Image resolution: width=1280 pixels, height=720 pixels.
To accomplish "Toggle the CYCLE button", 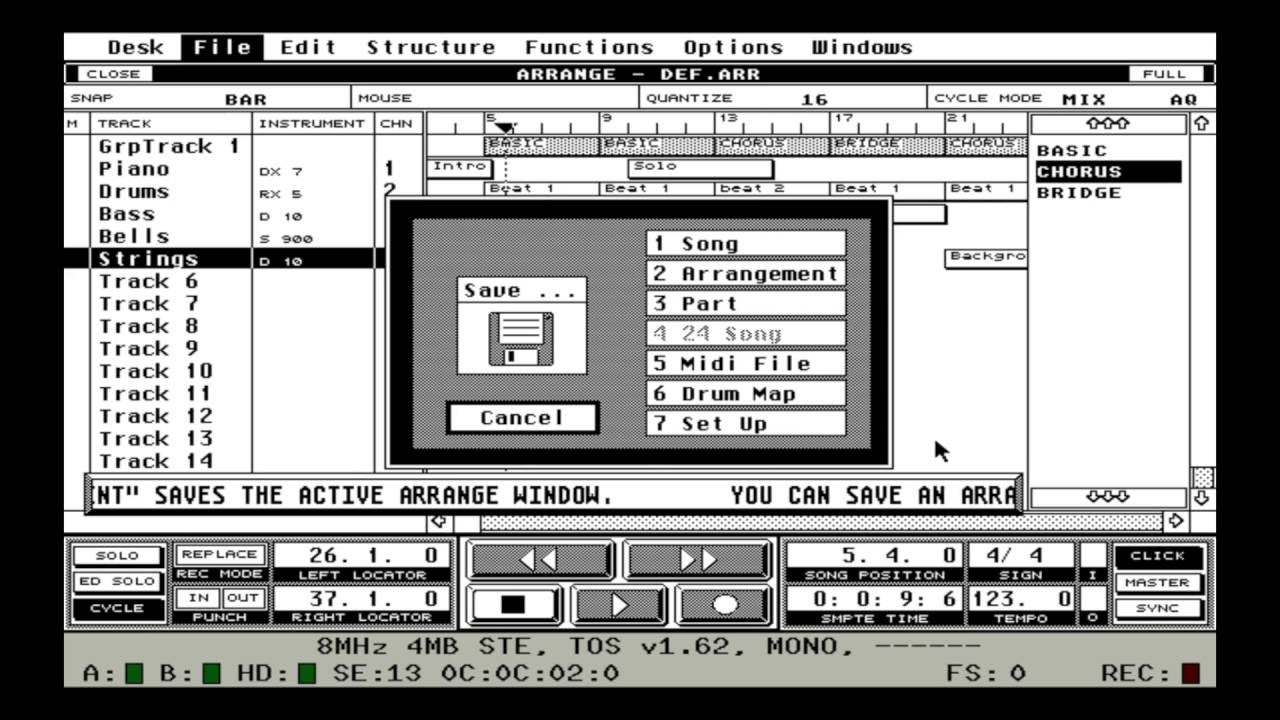I will click(x=118, y=609).
